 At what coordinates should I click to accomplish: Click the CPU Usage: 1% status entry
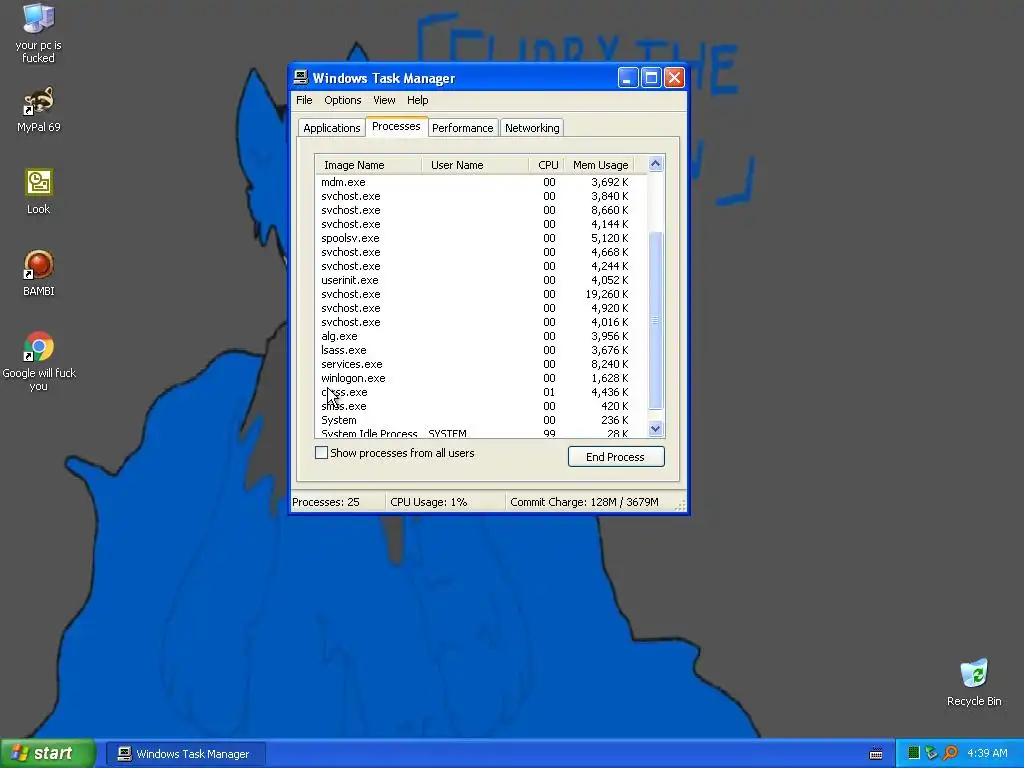(x=445, y=502)
